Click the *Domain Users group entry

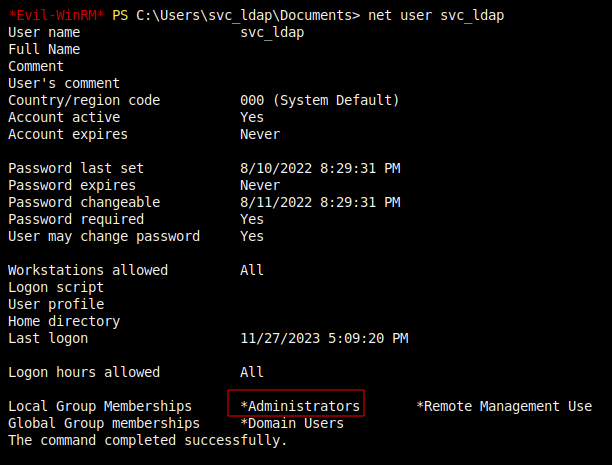click(x=292, y=423)
